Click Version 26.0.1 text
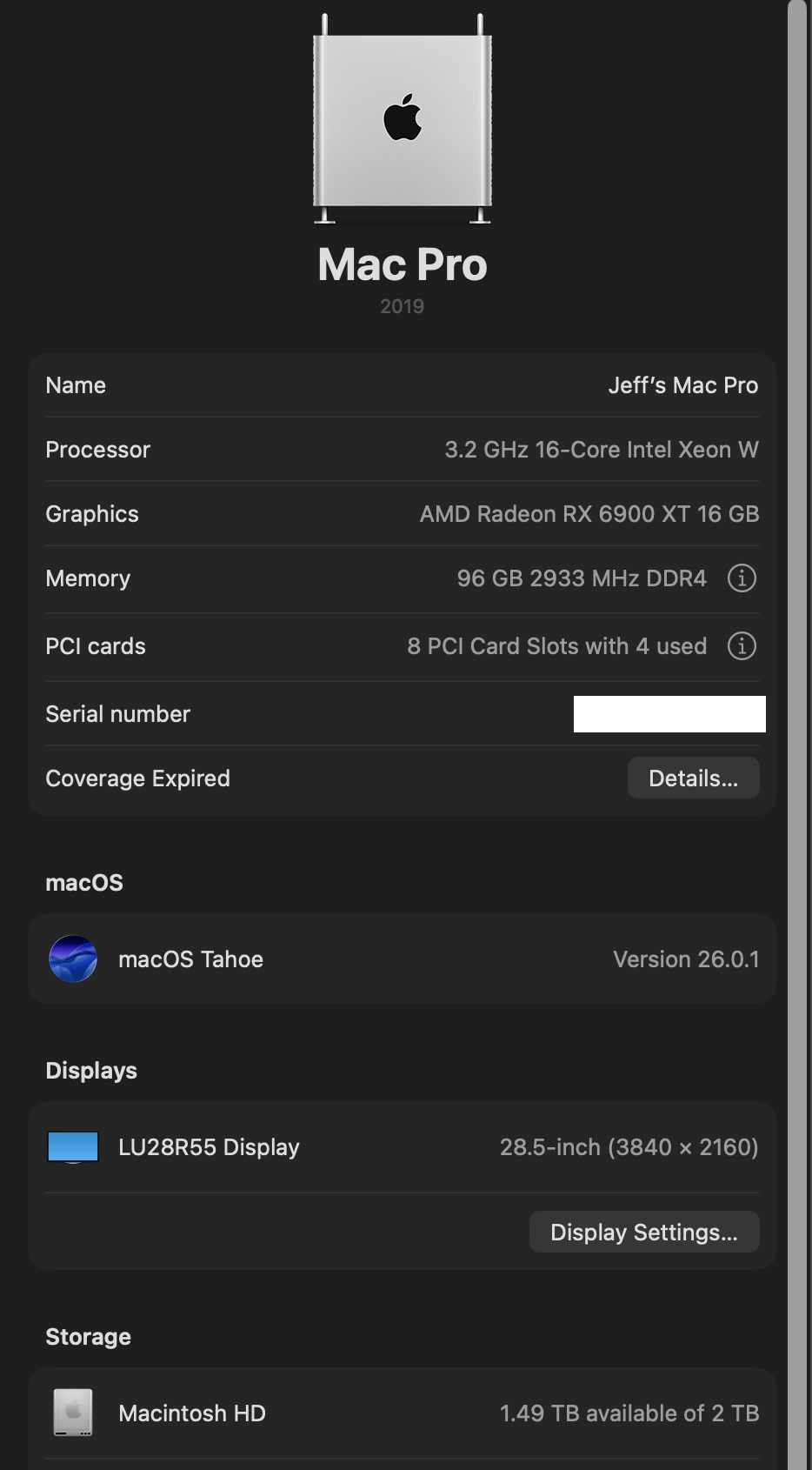The width and height of the screenshot is (812, 1470). (x=686, y=959)
